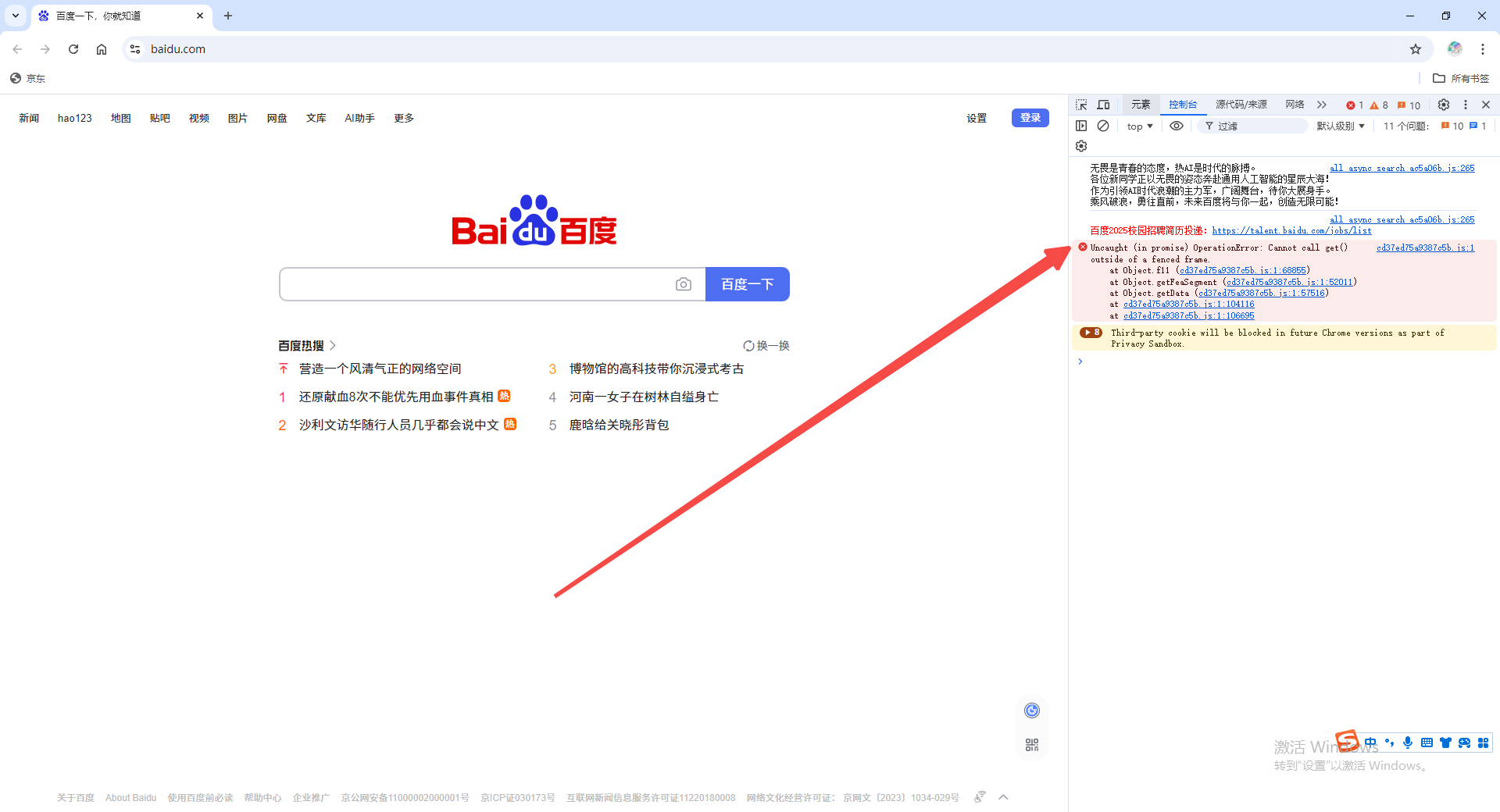Click the warning count badge showing 8
Viewport: 1500px width, 812px height.
click(x=1379, y=105)
